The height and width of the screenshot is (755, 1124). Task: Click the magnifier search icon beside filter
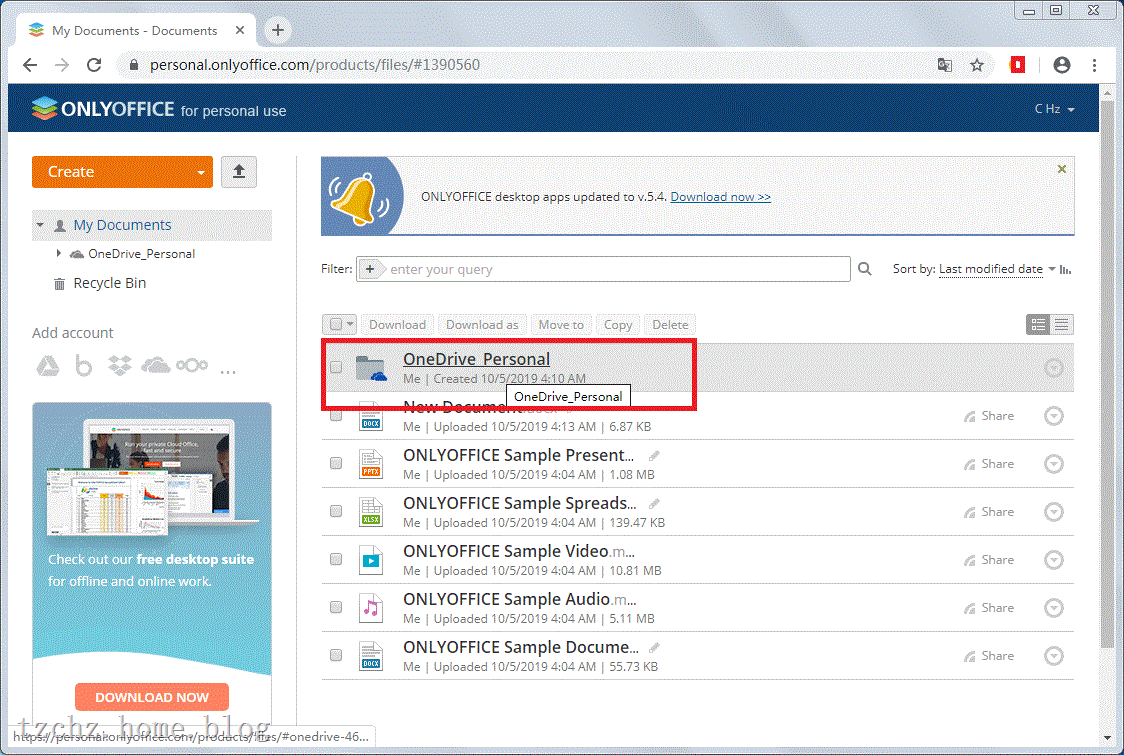pyautogui.click(x=865, y=269)
